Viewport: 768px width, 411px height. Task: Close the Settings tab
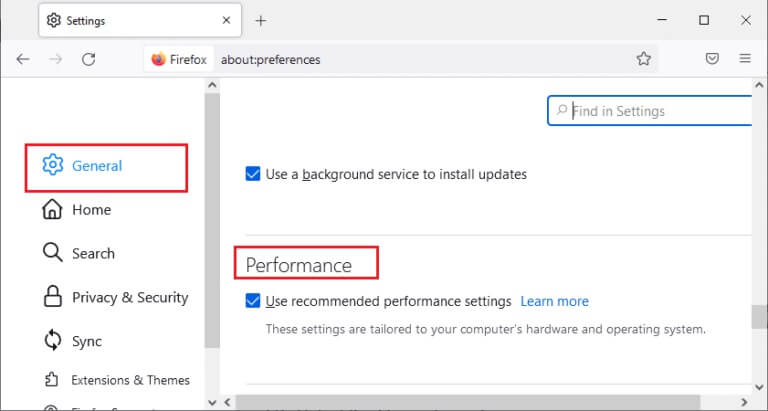click(x=226, y=20)
